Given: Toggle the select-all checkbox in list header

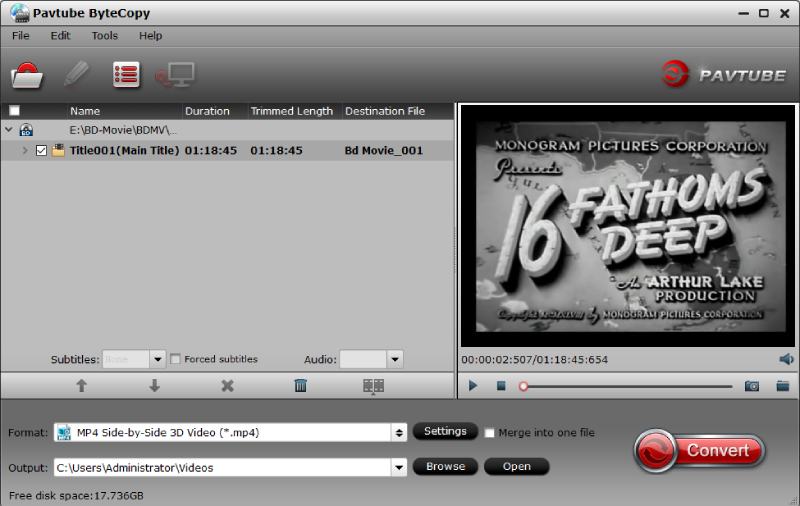Looking at the screenshot, I should point(15,111).
